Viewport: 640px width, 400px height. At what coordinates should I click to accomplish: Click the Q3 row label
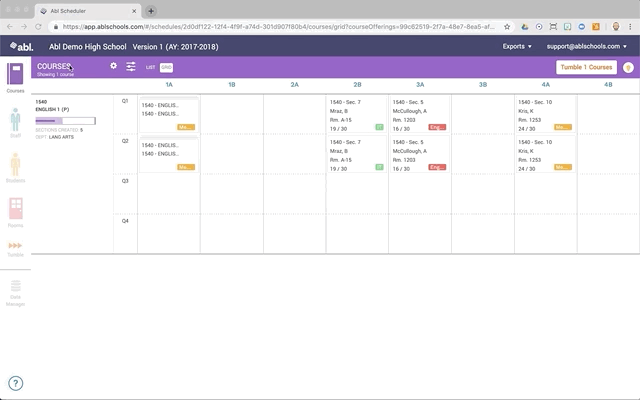tap(125, 181)
